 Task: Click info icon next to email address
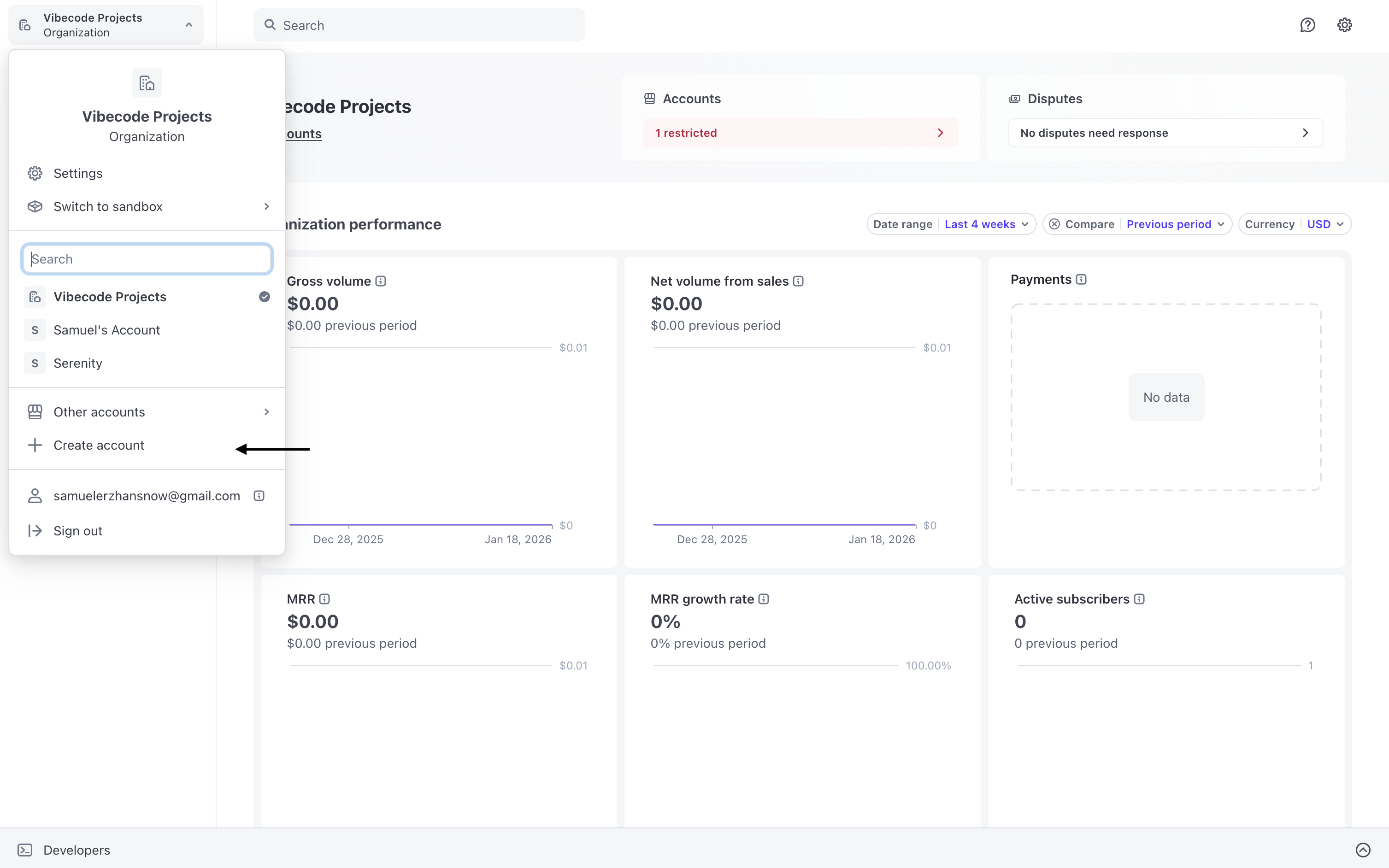point(259,496)
